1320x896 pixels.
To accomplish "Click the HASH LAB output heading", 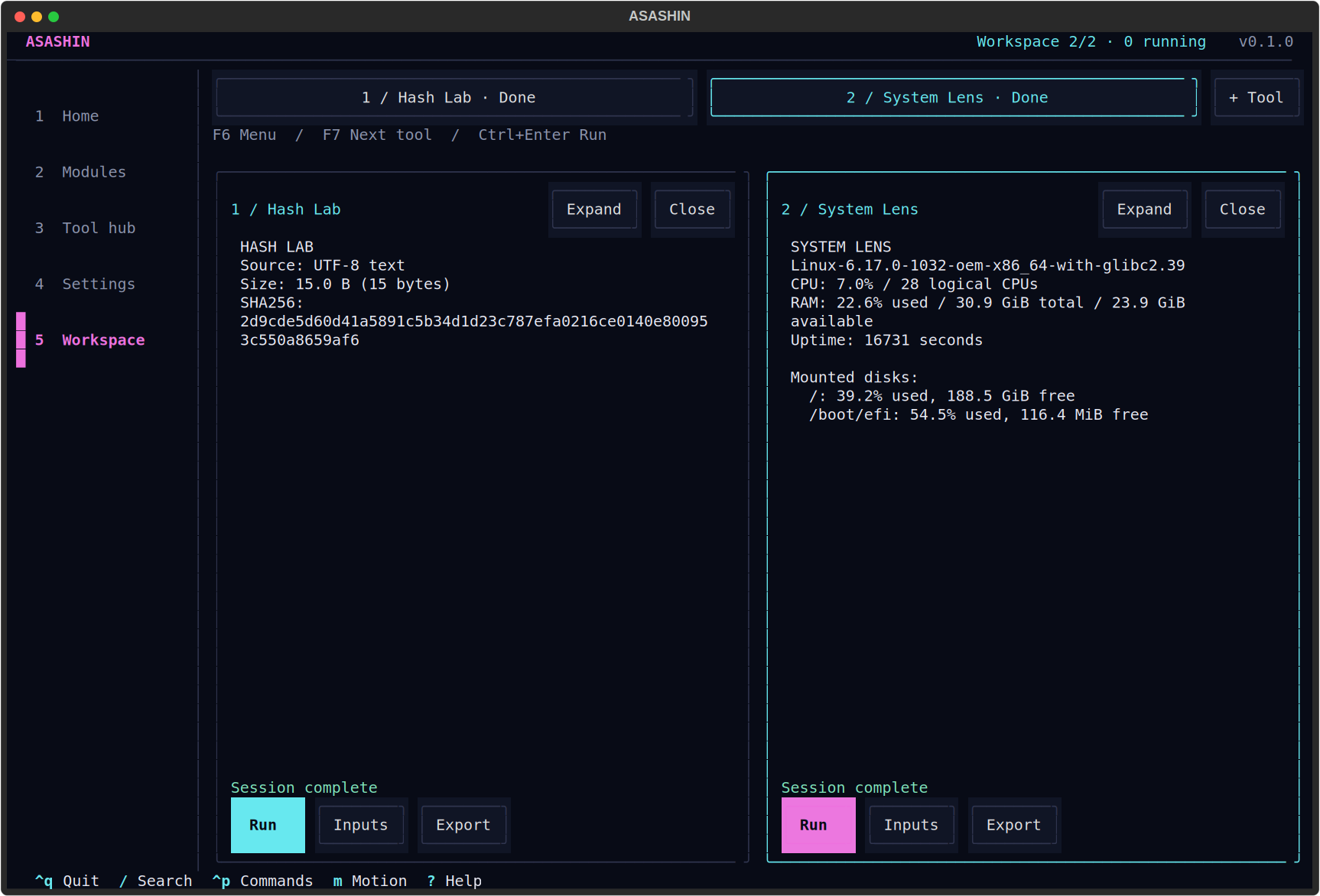I will point(277,247).
